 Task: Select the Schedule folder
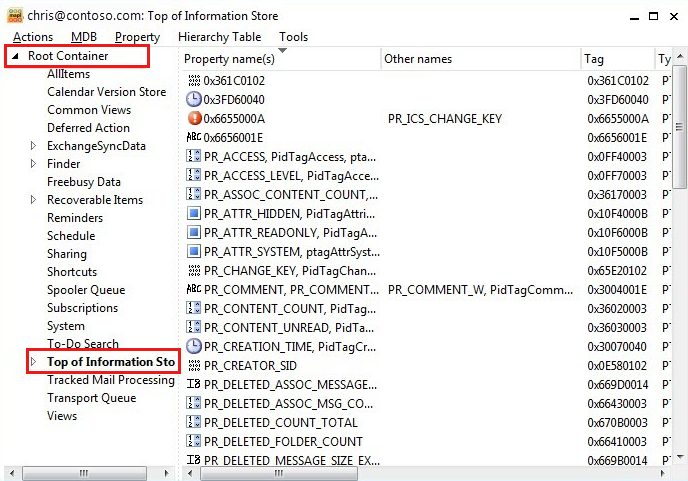(71, 236)
